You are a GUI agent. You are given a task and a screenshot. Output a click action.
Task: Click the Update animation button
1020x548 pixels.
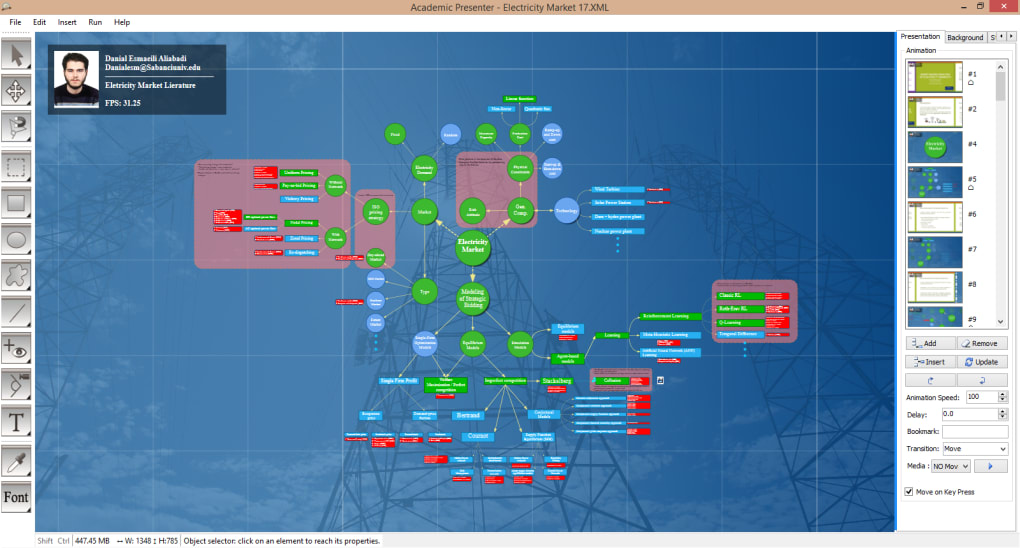coord(982,362)
